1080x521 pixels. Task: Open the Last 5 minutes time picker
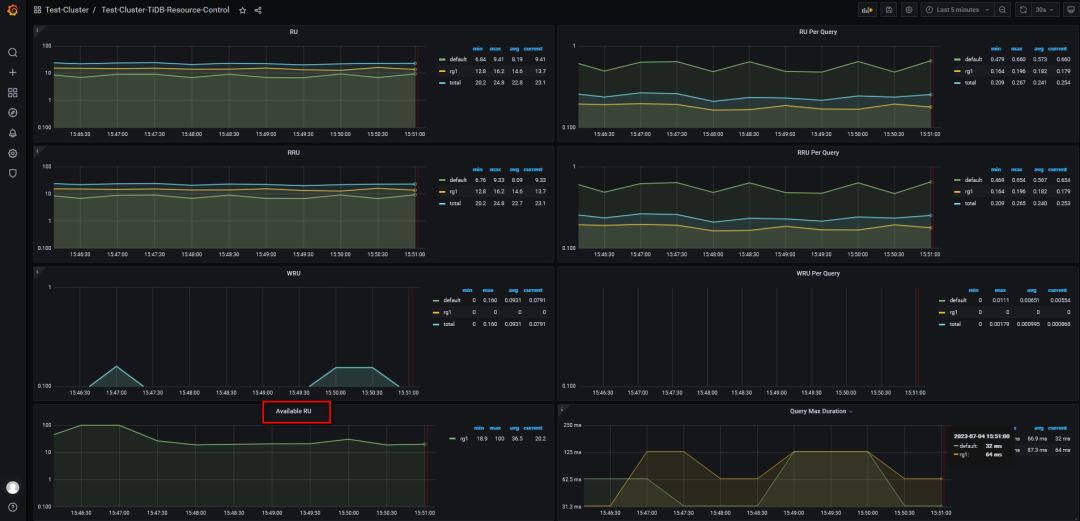(x=956, y=10)
